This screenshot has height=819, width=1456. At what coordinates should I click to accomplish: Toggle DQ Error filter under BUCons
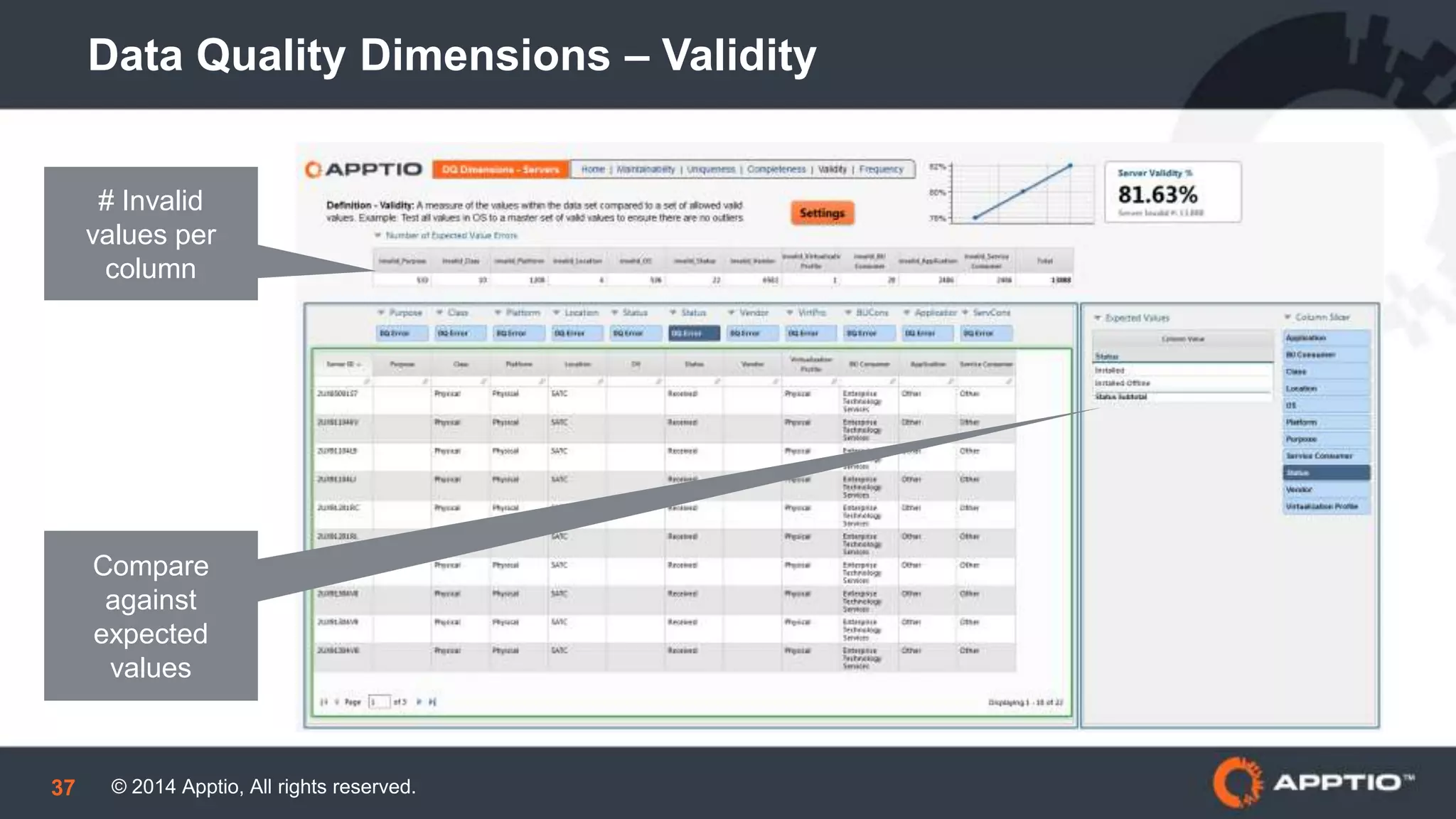869,333
